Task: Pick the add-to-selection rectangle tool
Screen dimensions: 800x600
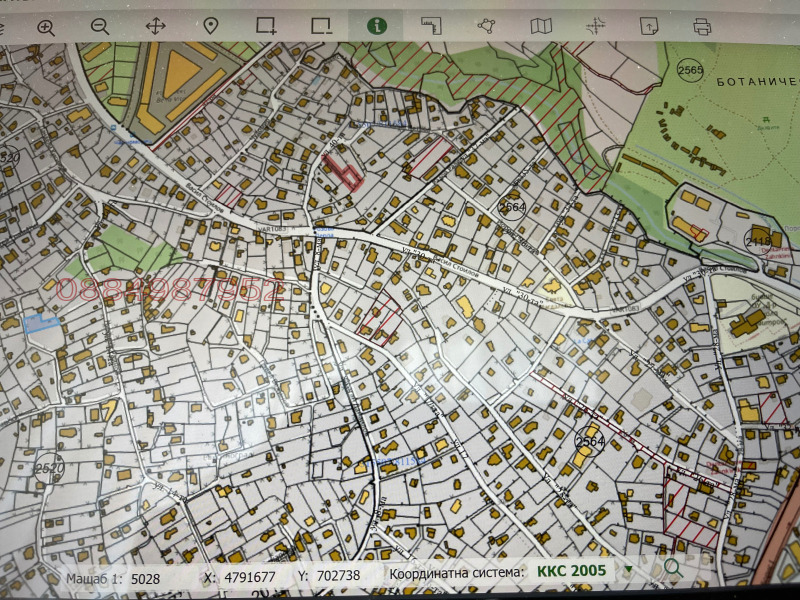Action: (266, 25)
